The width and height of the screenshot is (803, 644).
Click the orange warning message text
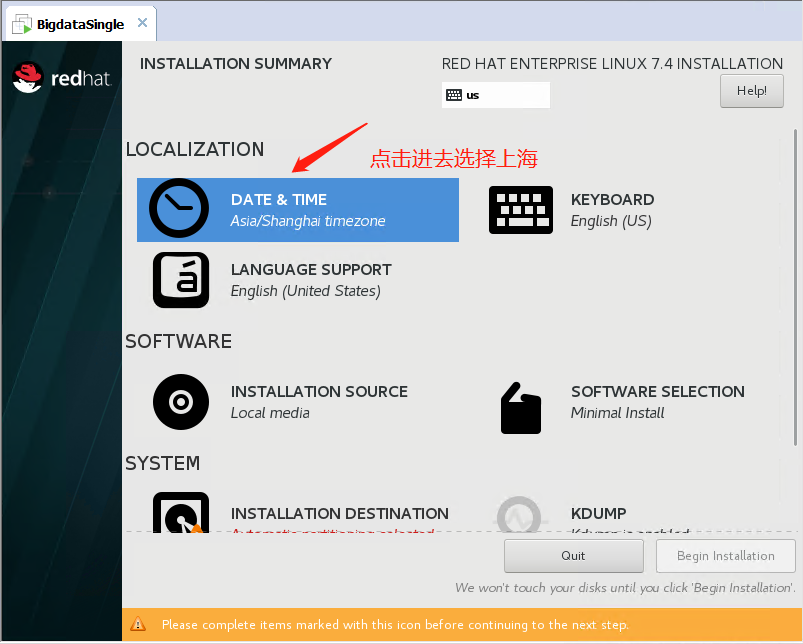[395, 625]
